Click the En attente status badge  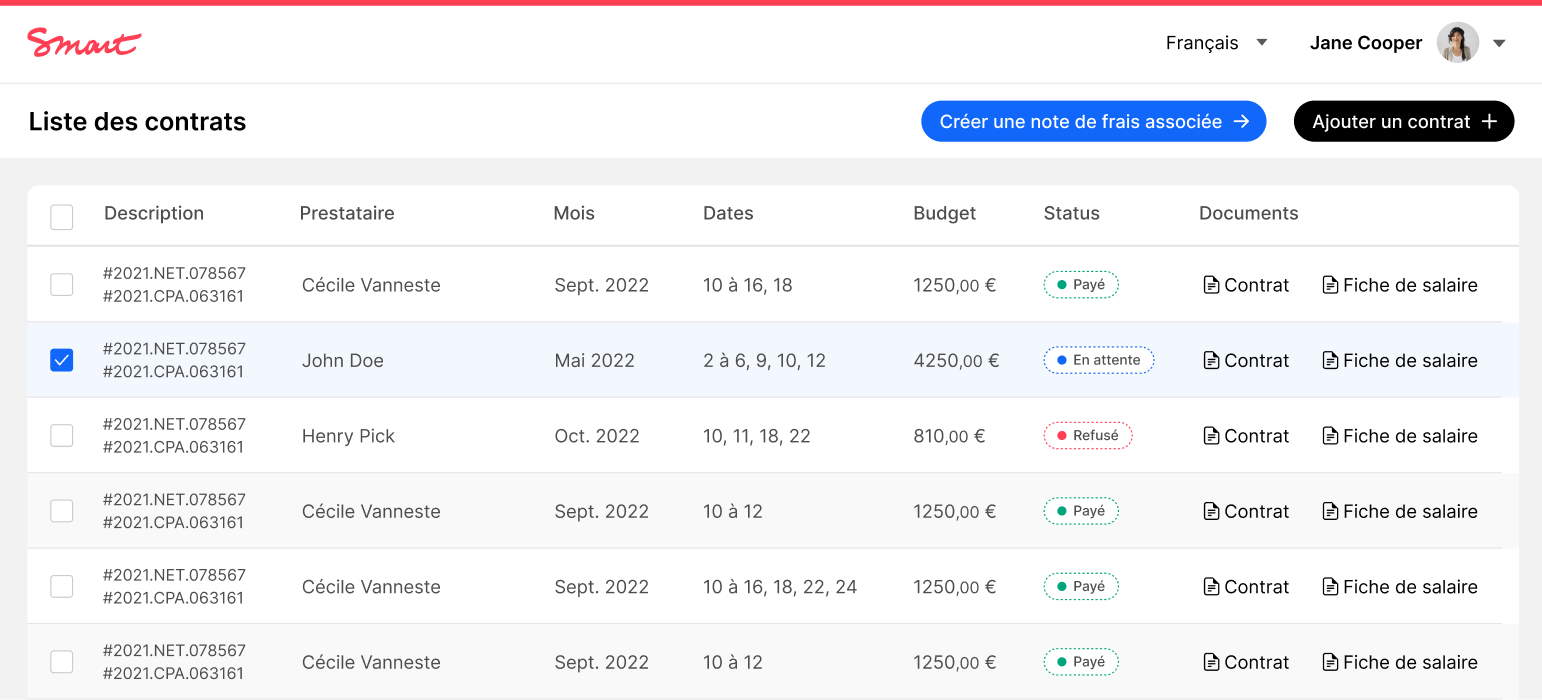pos(1098,361)
